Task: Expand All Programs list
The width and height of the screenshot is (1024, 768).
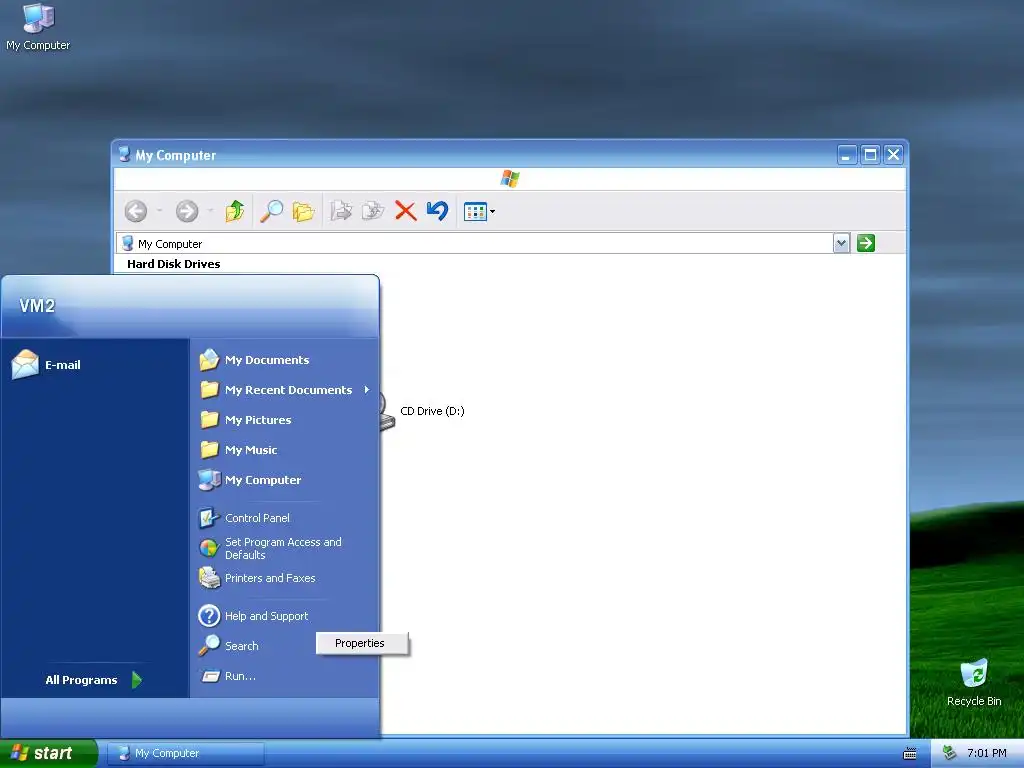Action: click(x=93, y=680)
